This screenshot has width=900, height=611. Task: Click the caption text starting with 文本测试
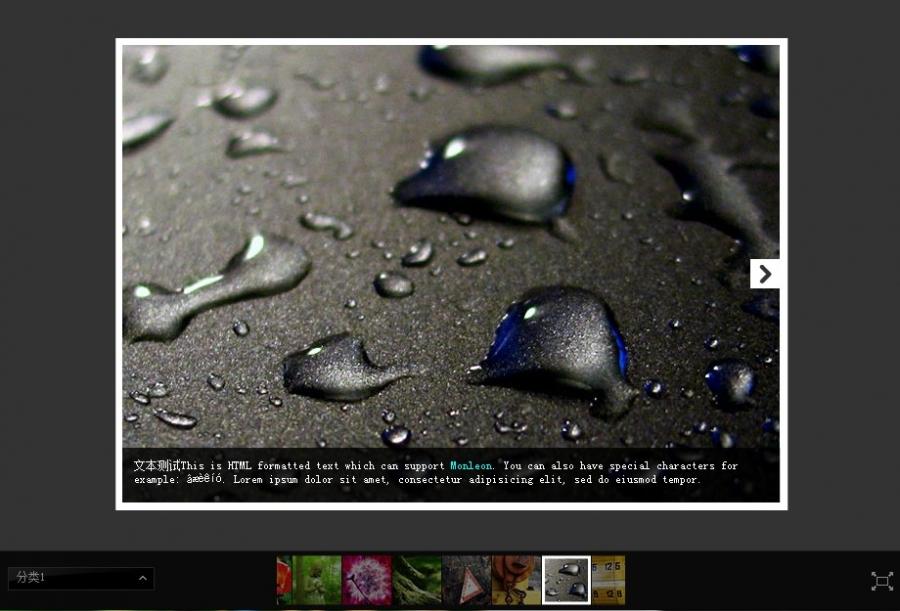pos(436,473)
